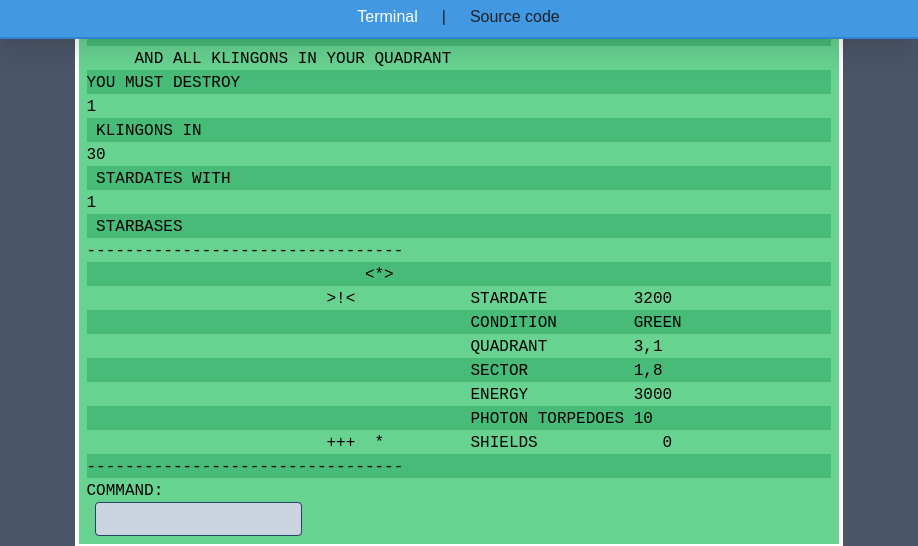Select the STARBASES line

pos(459,226)
